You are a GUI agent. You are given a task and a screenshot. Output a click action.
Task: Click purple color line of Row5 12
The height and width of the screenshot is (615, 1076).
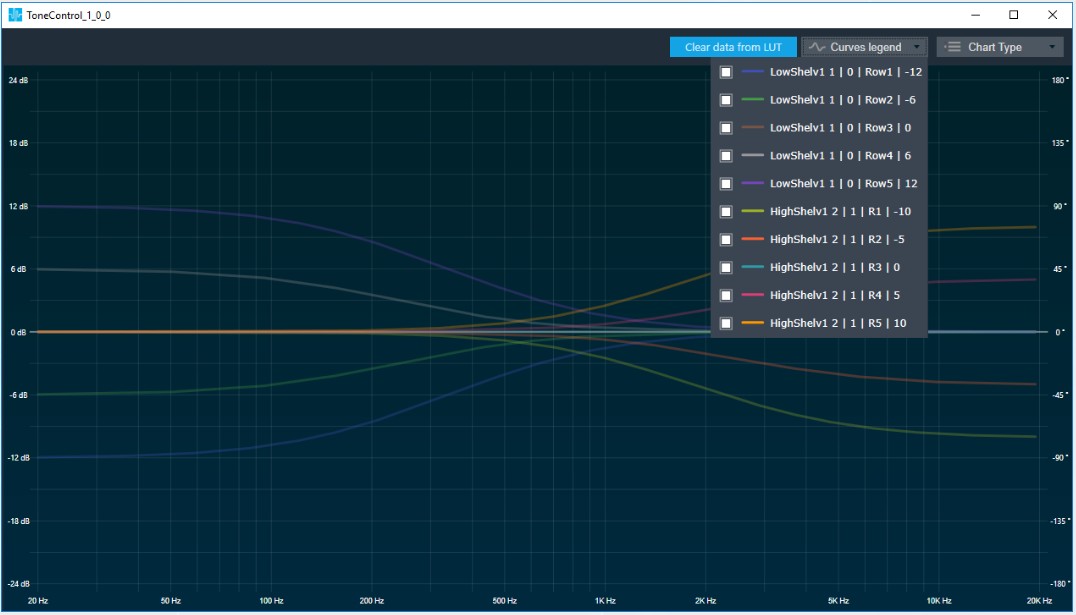tap(753, 183)
